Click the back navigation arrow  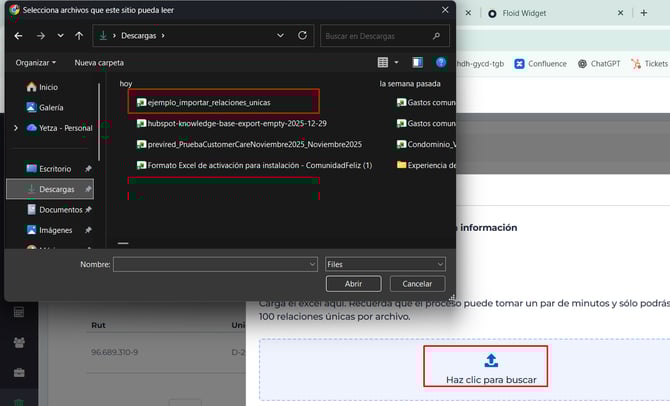tap(18, 36)
